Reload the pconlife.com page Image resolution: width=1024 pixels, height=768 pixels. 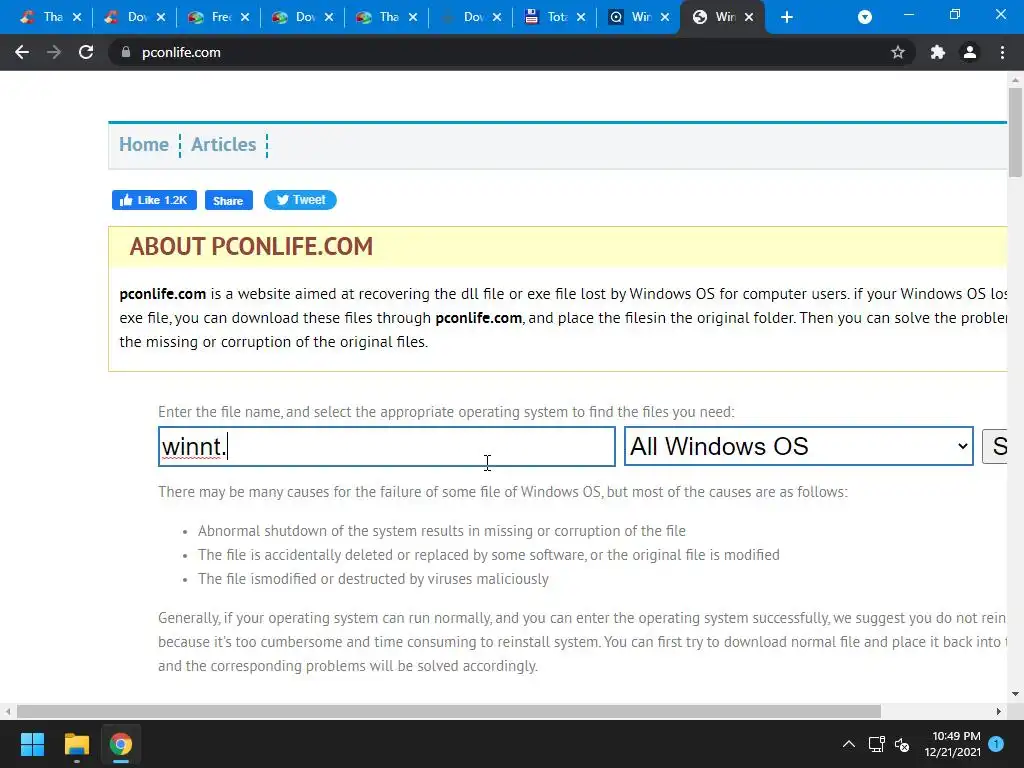(x=86, y=52)
